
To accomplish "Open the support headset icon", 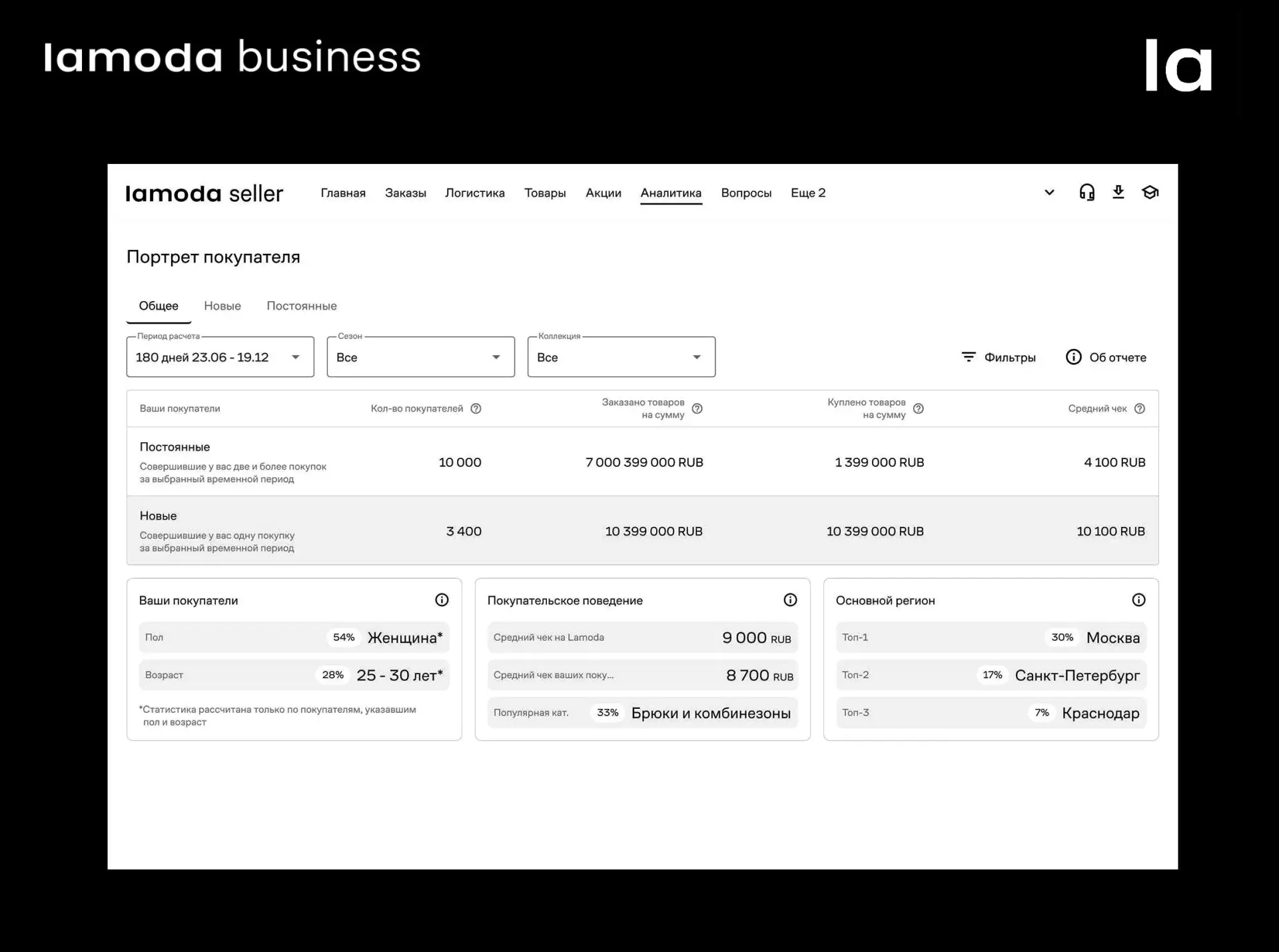I will click(x=1086, y=193).
